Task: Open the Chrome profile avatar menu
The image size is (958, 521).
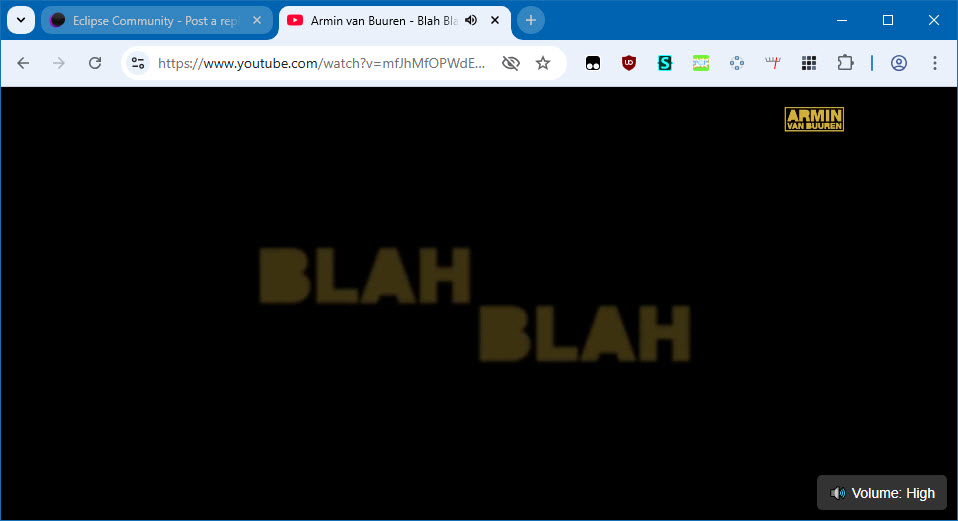Action: 899,63
